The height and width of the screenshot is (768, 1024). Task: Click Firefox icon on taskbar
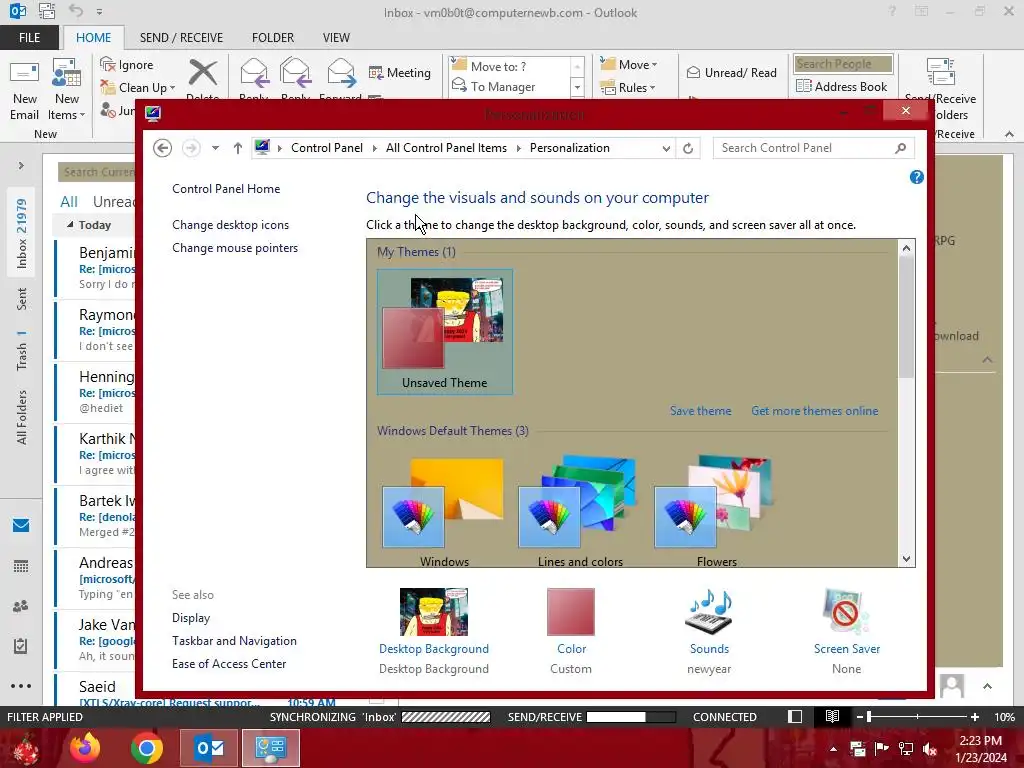(x=85, y=748)
